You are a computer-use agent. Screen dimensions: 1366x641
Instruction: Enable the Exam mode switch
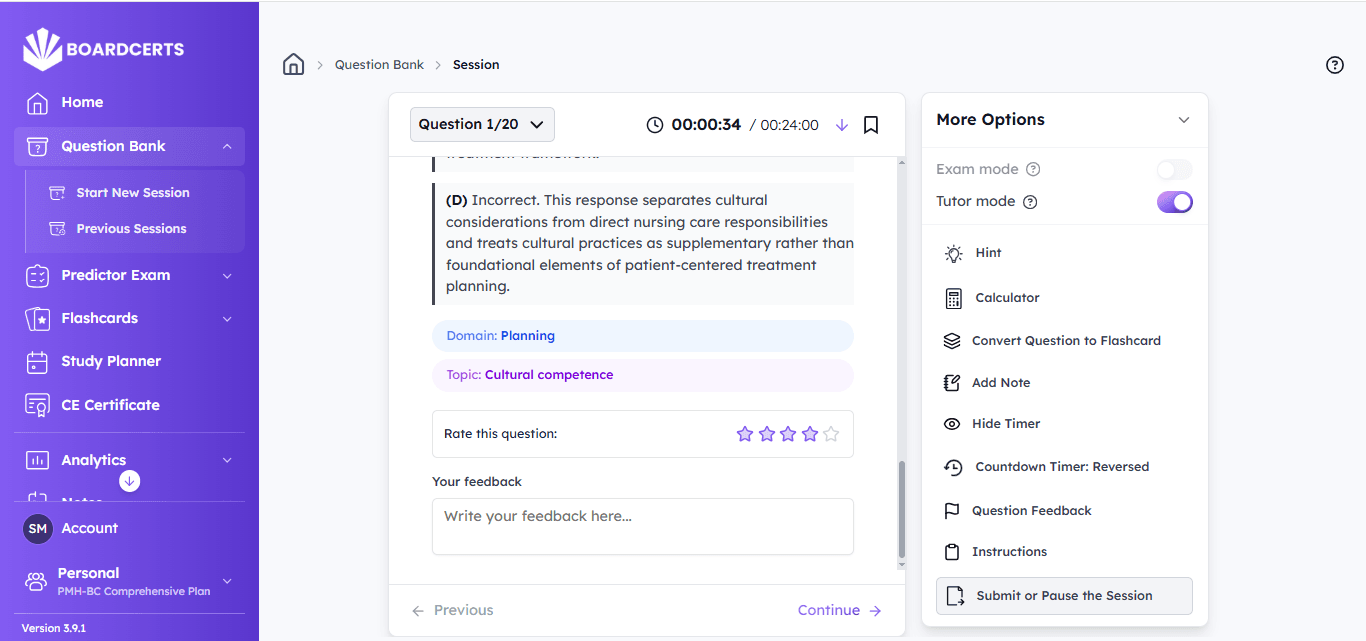pyautogui.click(x=1174, y=170)
